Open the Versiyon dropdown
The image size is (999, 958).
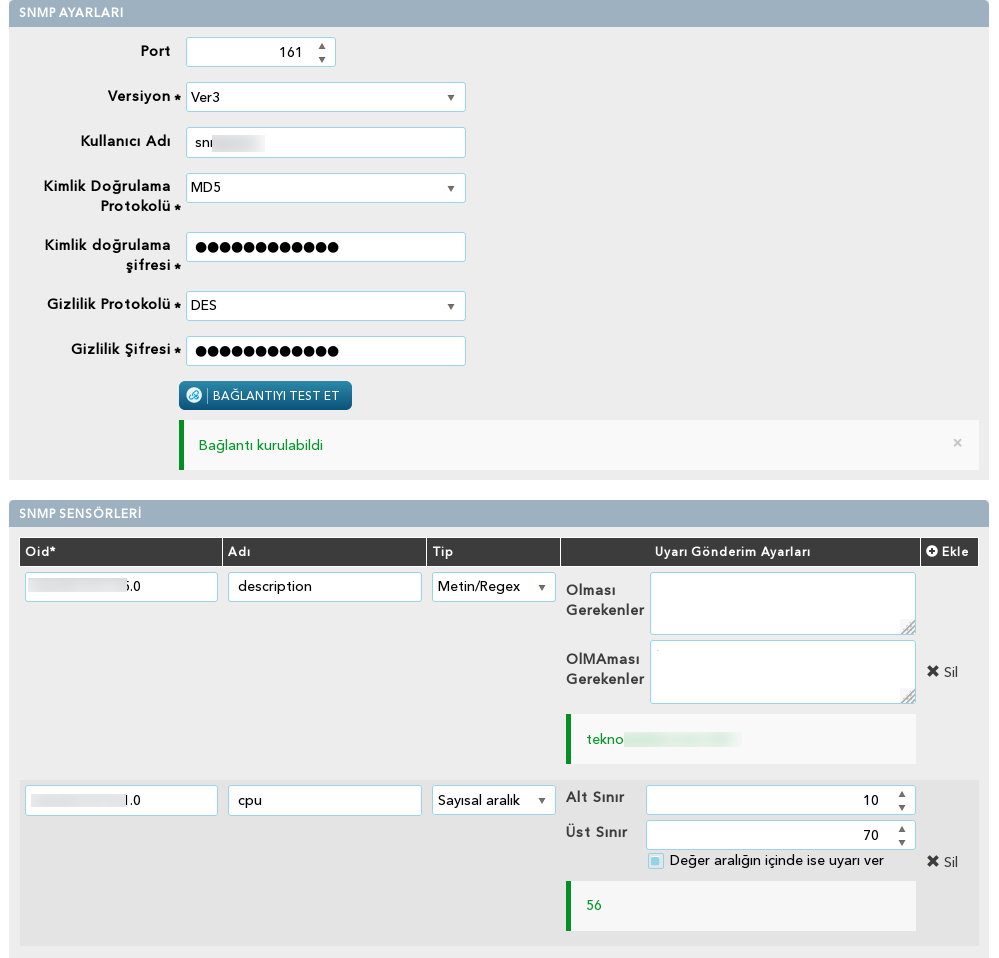(x=326, y=97)
